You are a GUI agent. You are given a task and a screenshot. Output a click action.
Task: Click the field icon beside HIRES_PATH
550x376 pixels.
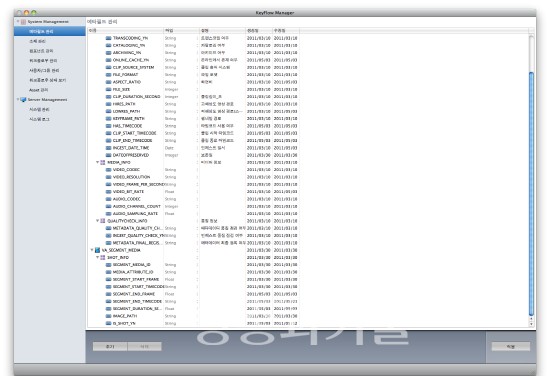(109, 104)
